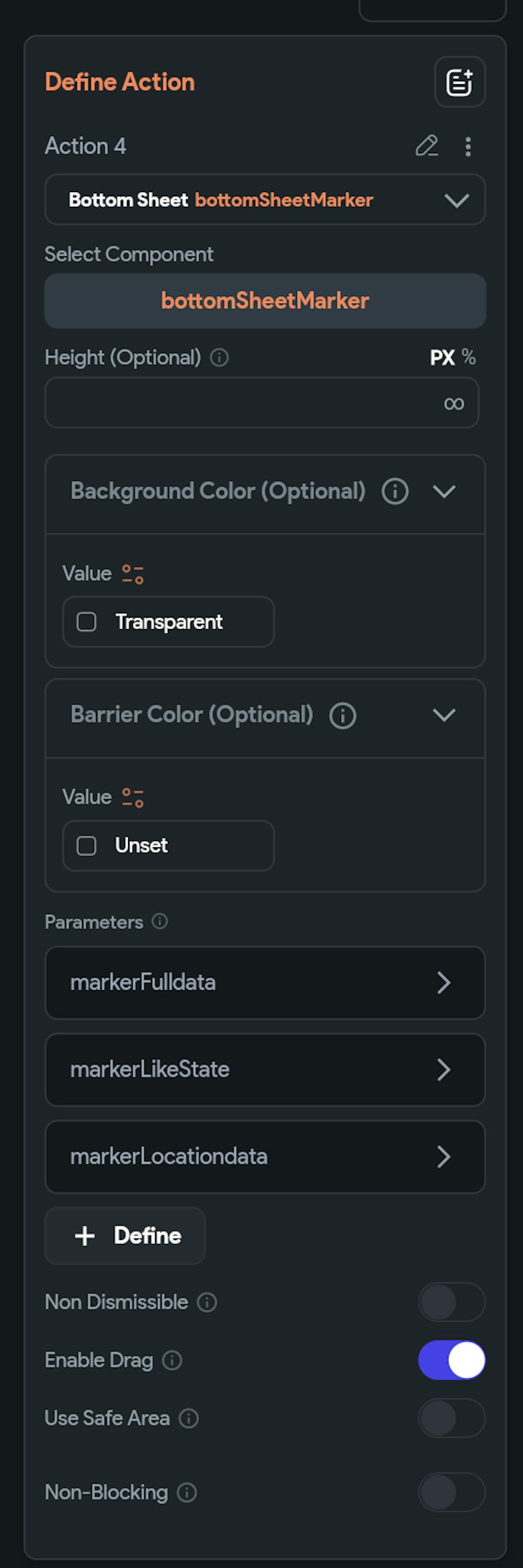The height and width of the screenshot is (1568, 523).
Task: Collapse the Barrier Color (Optional) section
Action: click(444, 715)
